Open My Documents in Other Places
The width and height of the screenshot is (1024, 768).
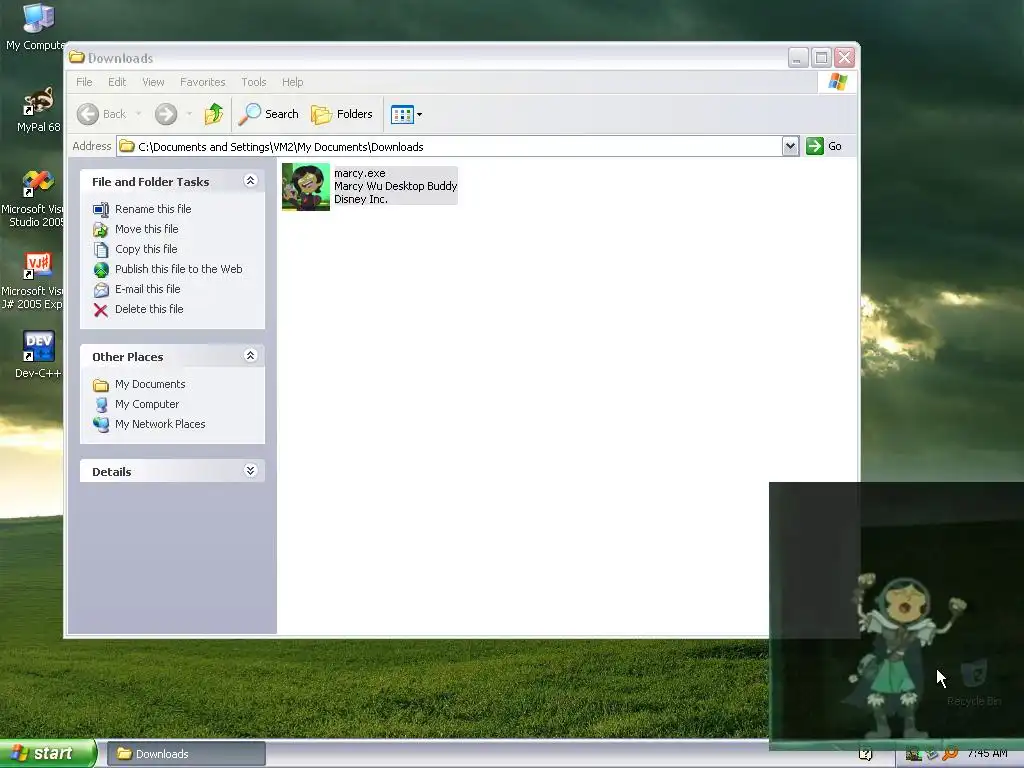(x=150, y=385)
